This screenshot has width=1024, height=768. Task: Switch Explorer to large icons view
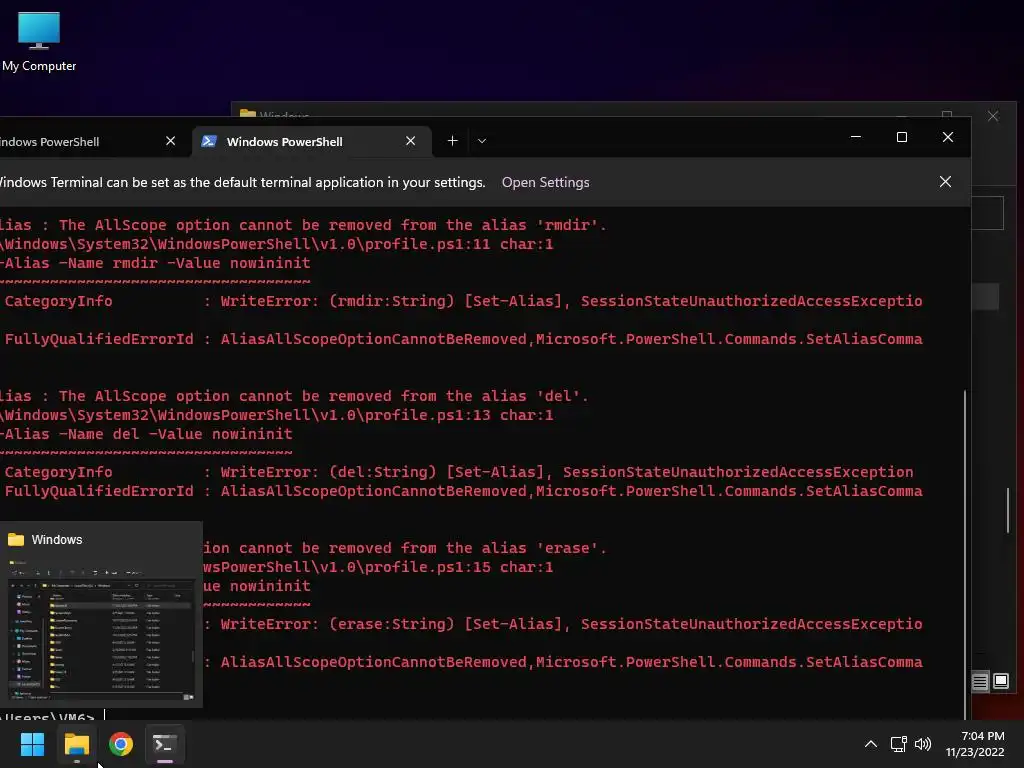(x=1000, y=682)
